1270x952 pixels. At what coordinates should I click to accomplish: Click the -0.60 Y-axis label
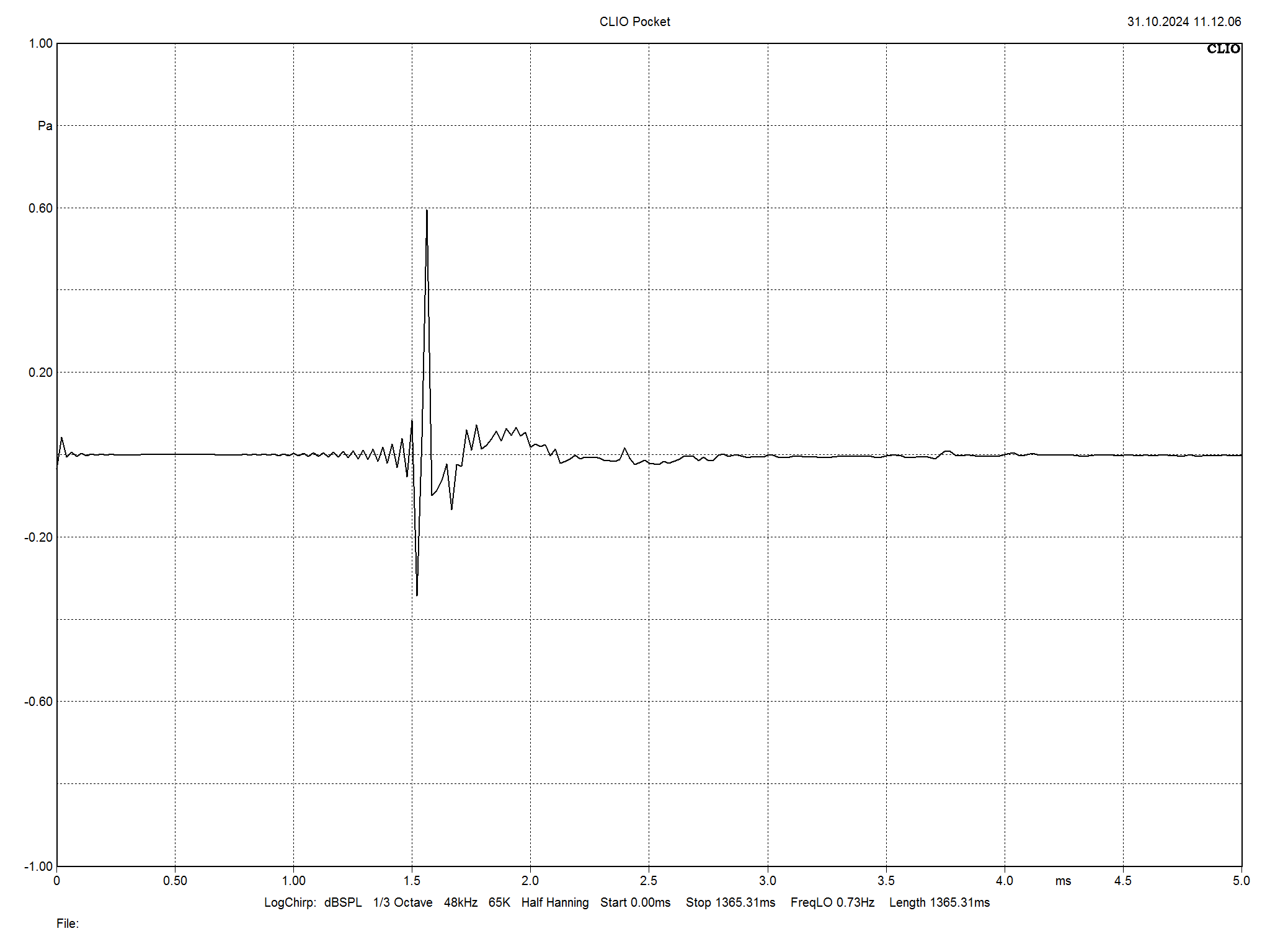[38, 702]
